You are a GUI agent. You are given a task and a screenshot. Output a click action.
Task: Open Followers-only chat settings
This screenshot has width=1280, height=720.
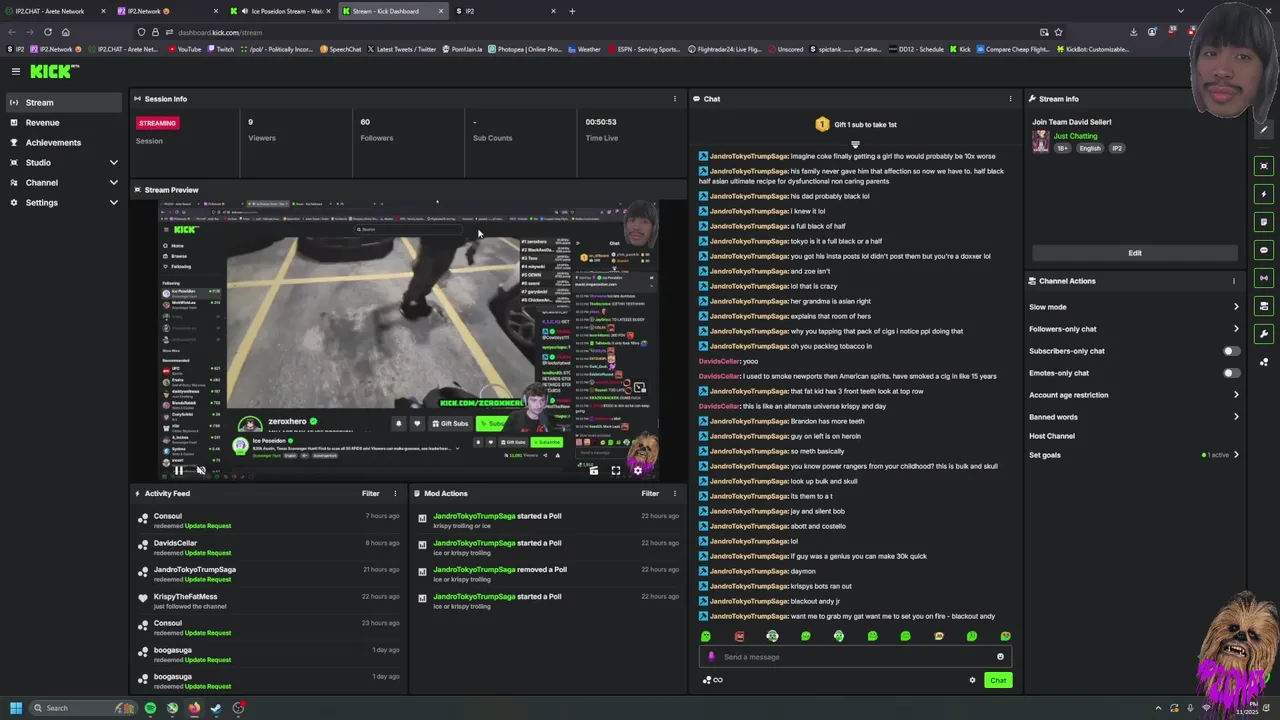[1134, 329]
